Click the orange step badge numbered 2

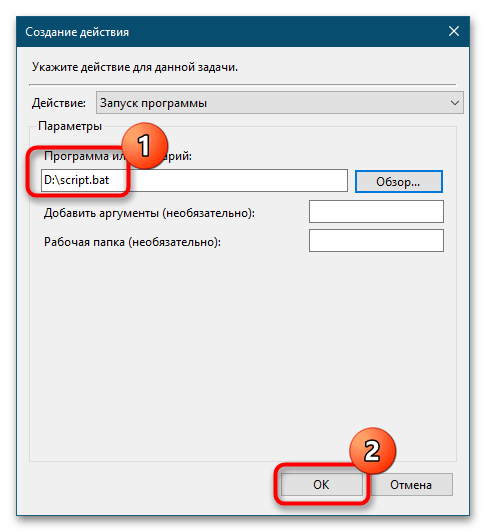pyautogui.click(x=372, y=451)
